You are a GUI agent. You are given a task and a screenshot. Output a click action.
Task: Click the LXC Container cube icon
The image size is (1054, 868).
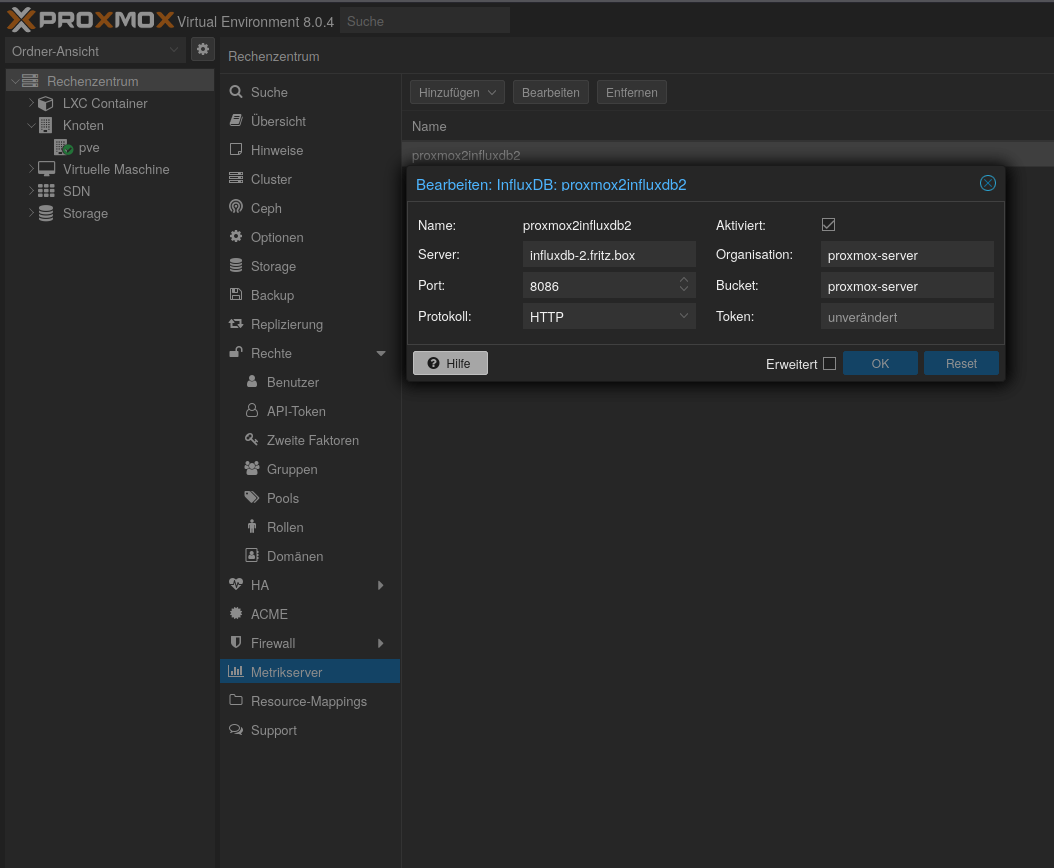(46, 104)
